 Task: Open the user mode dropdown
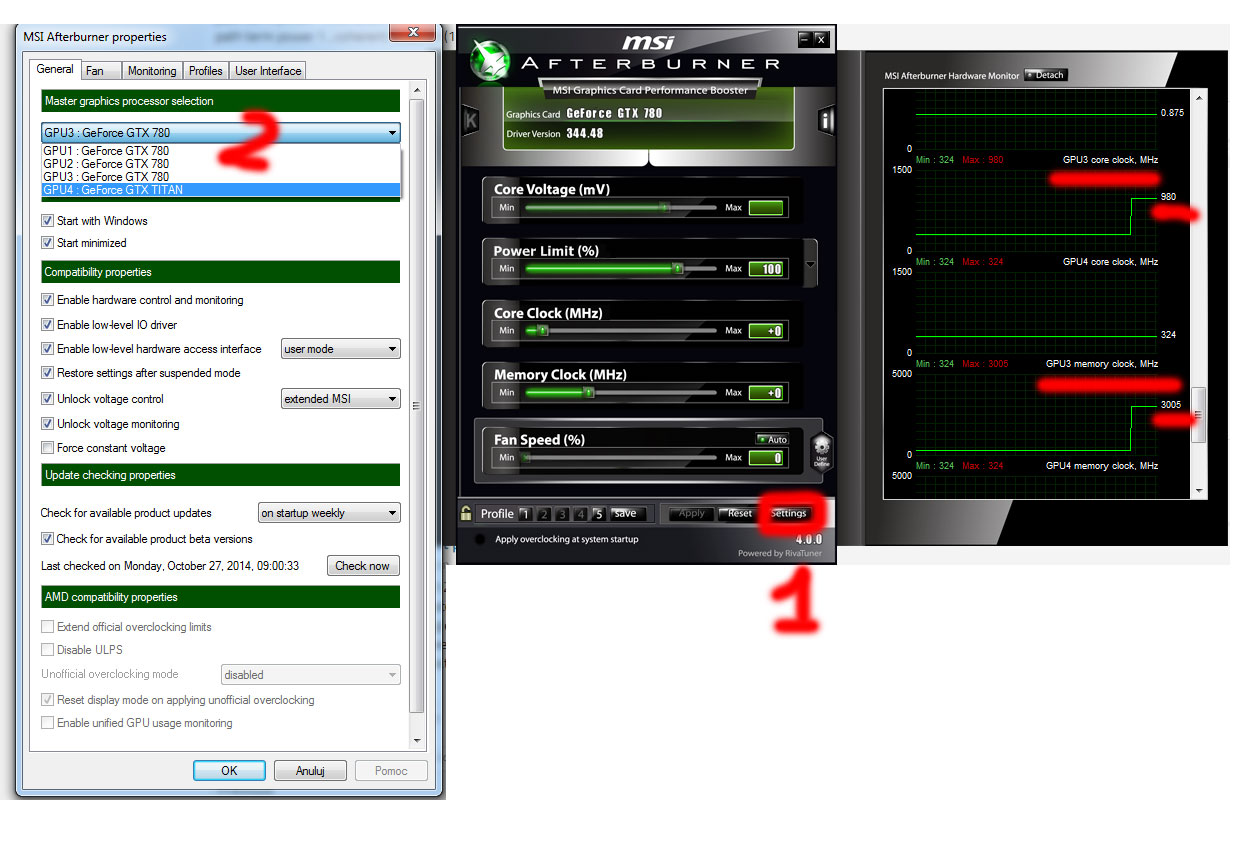(341, 349)
